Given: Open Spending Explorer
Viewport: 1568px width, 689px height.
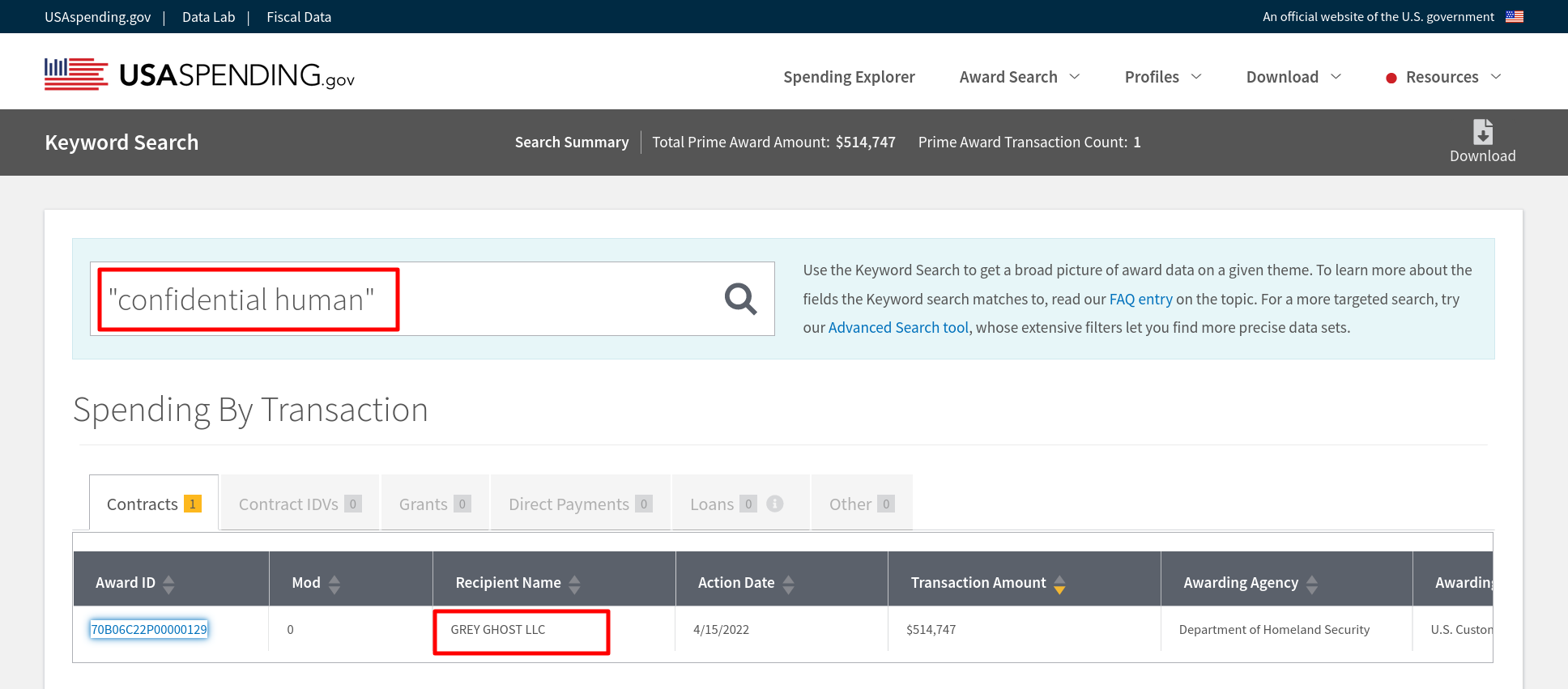Looking at the screenshot, I should (849, 77).
